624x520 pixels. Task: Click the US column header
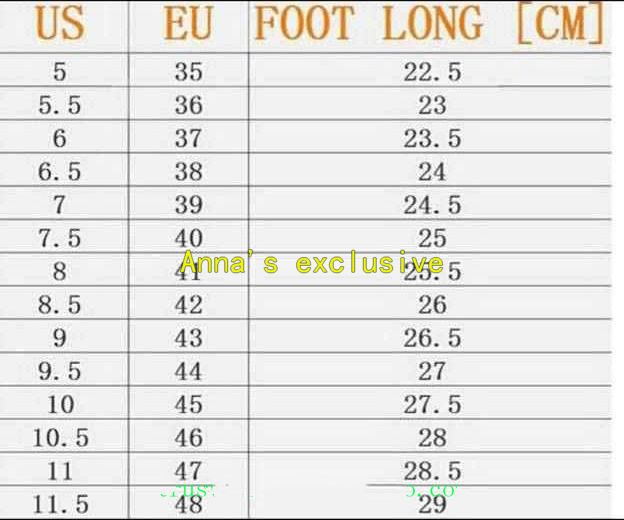point(60,25)
